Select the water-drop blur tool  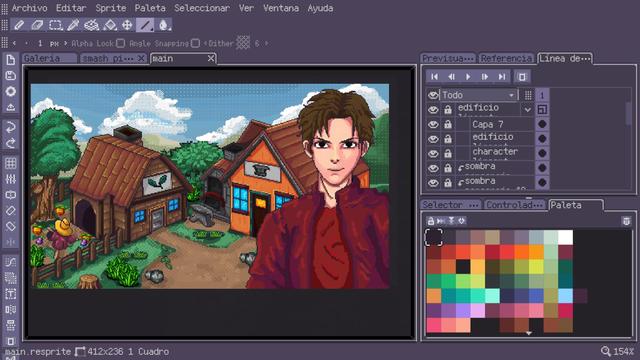(x=163, y=25)
